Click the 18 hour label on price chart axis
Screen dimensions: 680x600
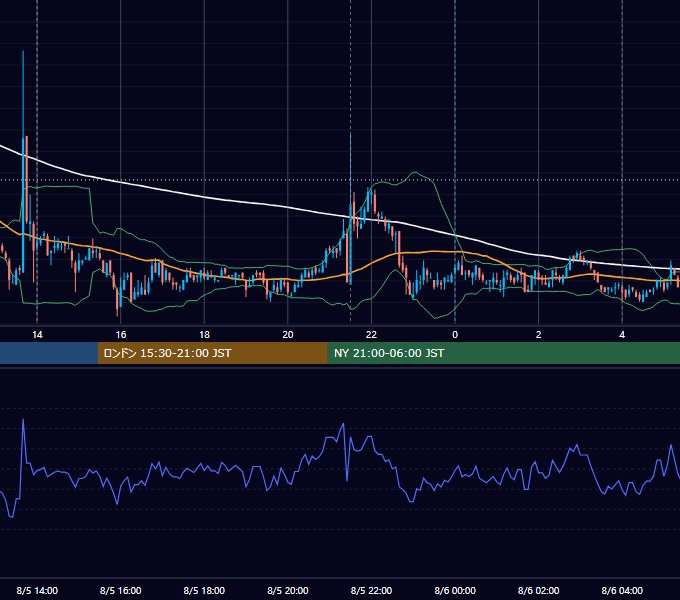click(x=204, y=335)
